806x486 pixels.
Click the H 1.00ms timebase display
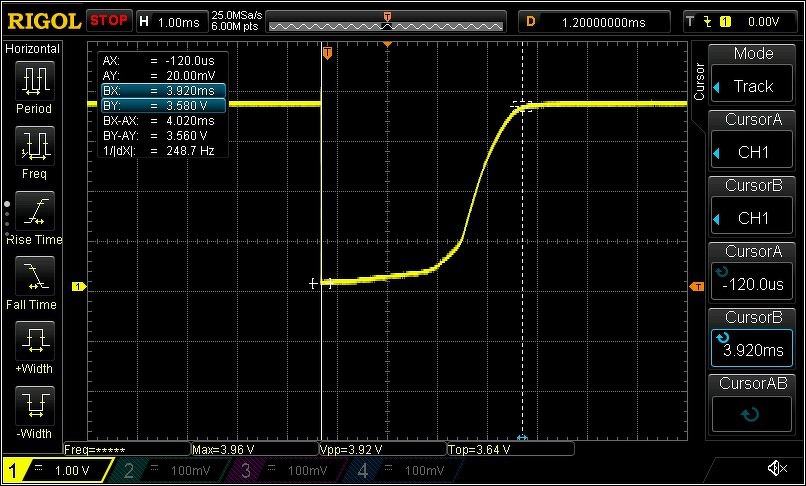(x=171, y=22)
